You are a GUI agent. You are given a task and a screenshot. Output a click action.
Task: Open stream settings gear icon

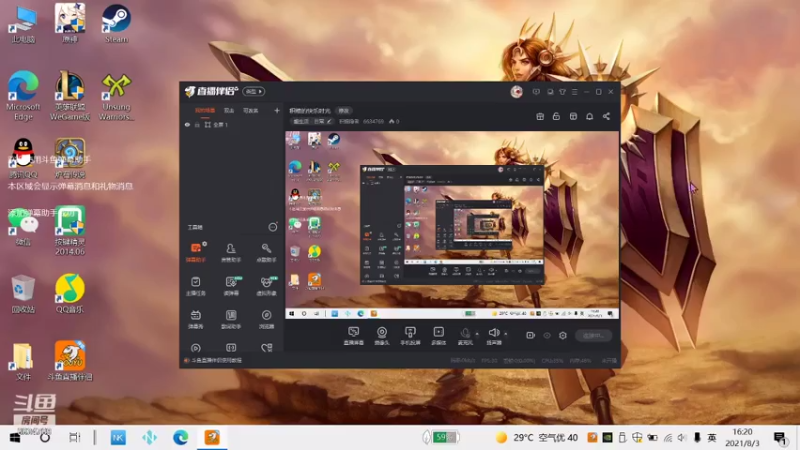[563, 335]
